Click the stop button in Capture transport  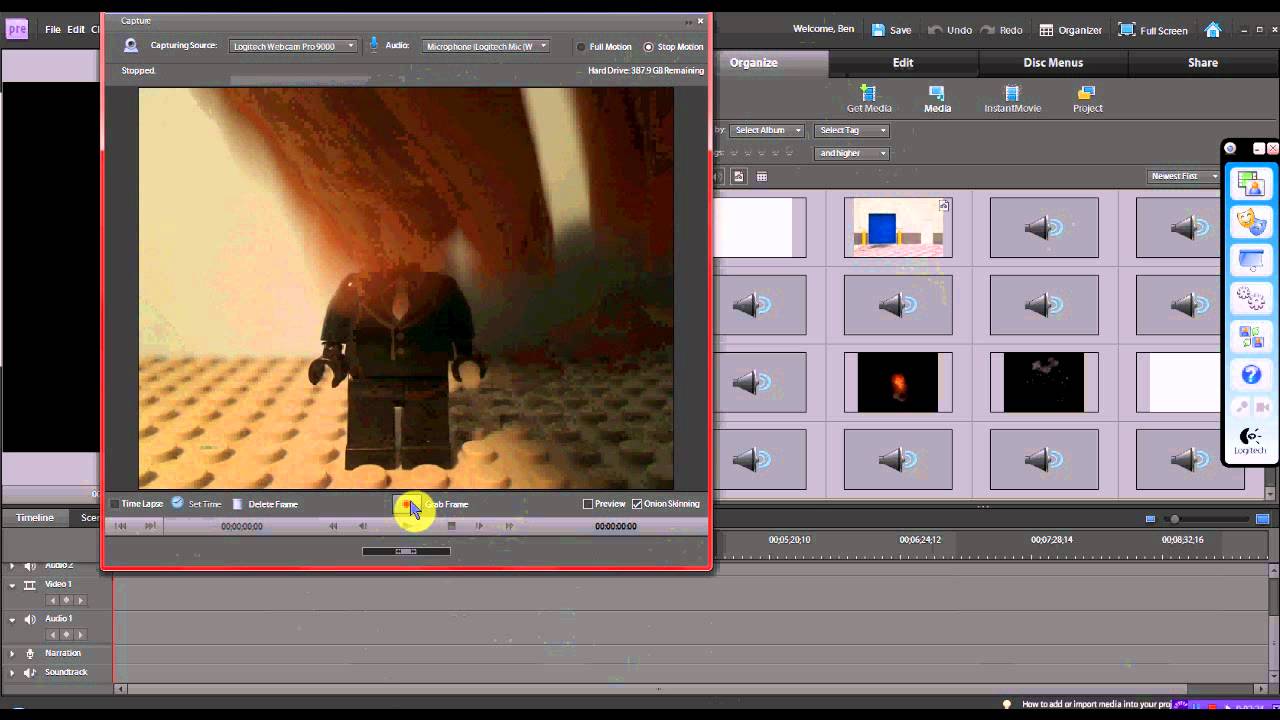tap(451, 526)
